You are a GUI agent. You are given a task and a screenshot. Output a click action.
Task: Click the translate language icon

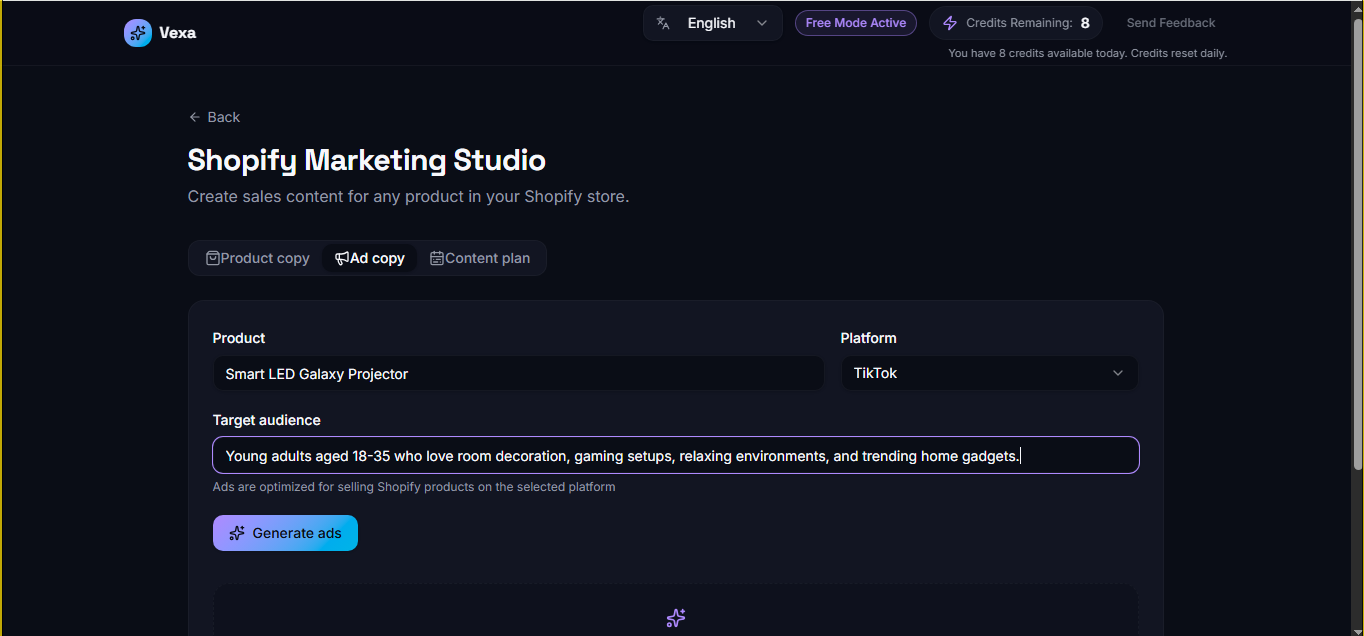[663, 23]
